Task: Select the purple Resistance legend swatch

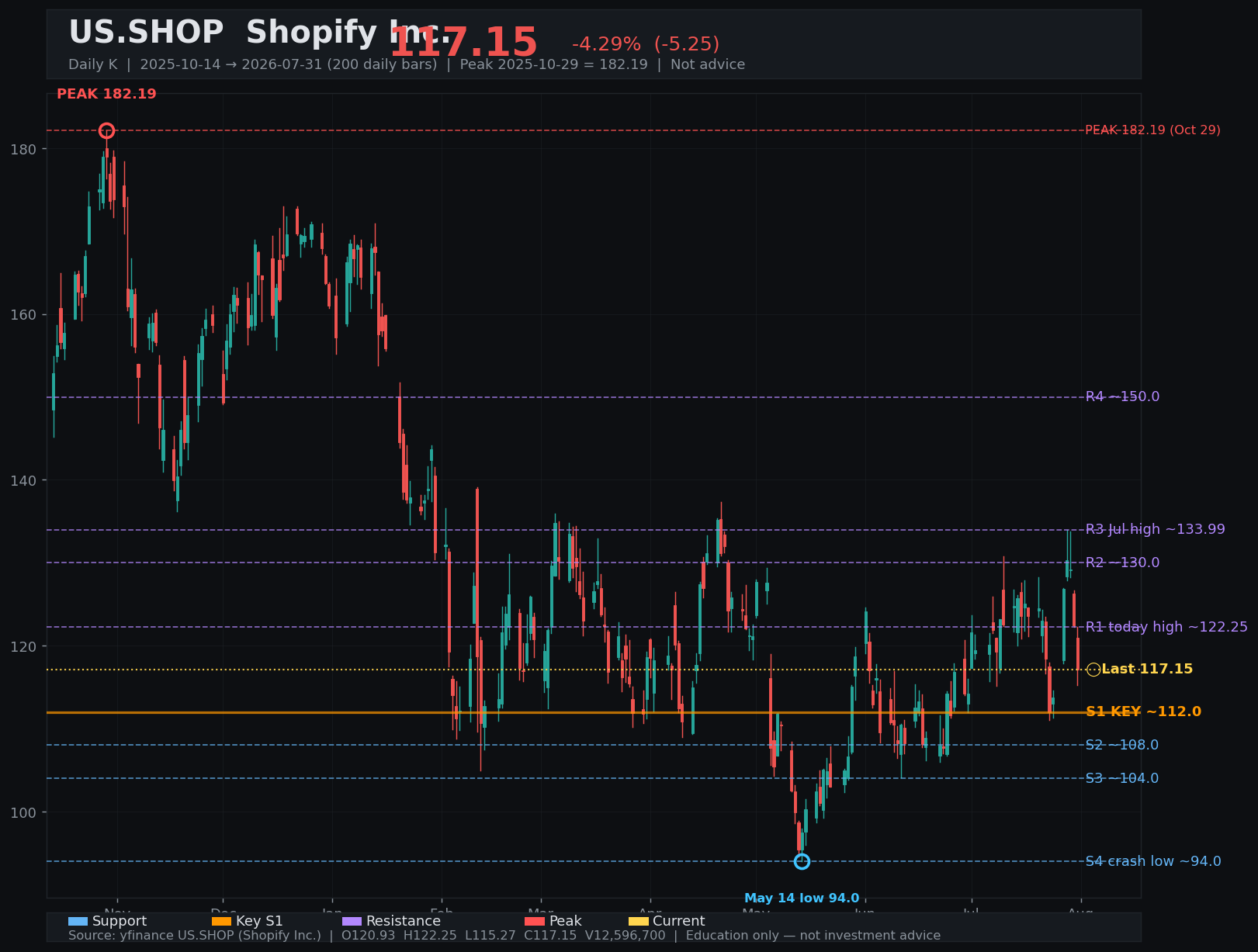Action: click(352, 921)
